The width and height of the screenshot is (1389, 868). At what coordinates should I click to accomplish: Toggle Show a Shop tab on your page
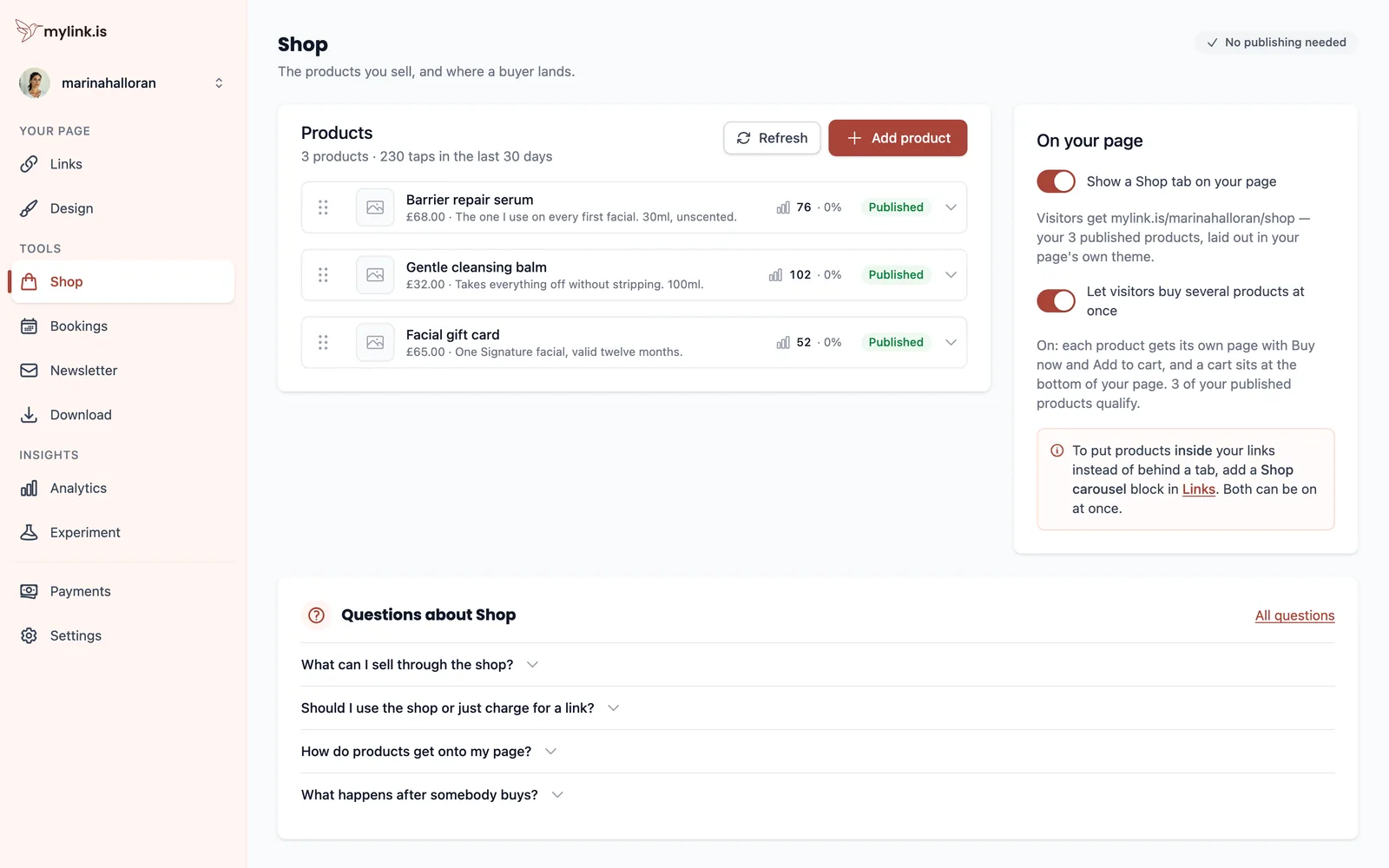click(1056, 181)
